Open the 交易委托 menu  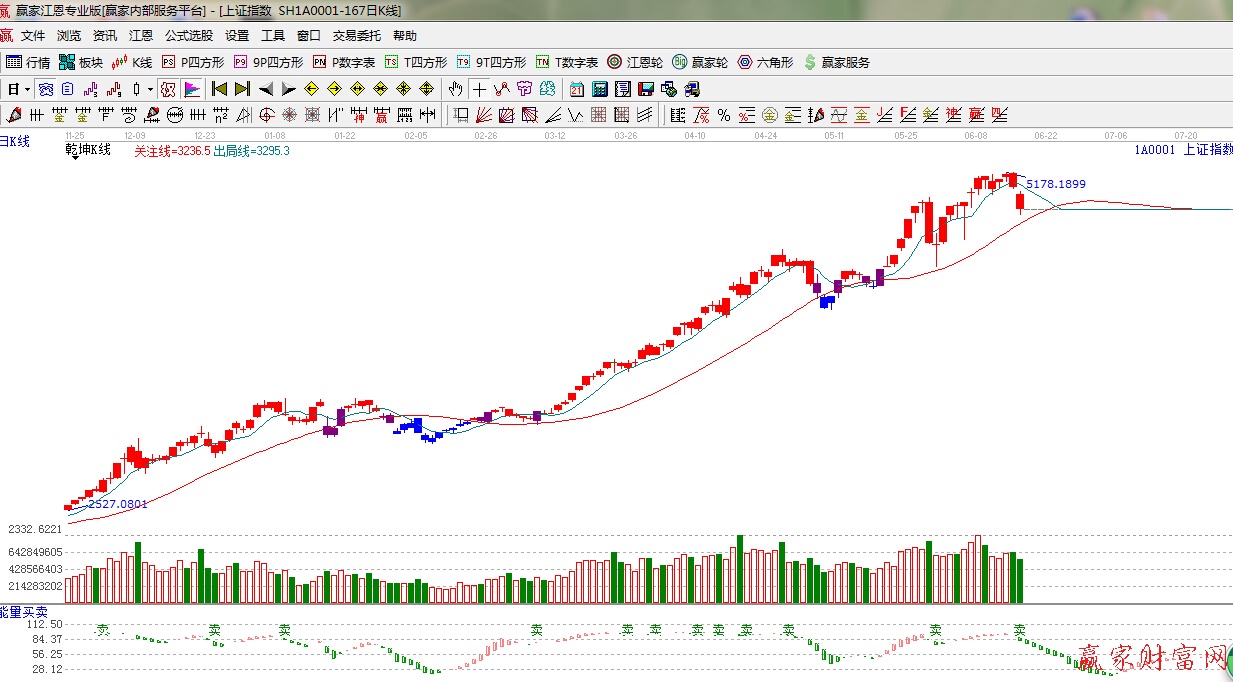357,36
